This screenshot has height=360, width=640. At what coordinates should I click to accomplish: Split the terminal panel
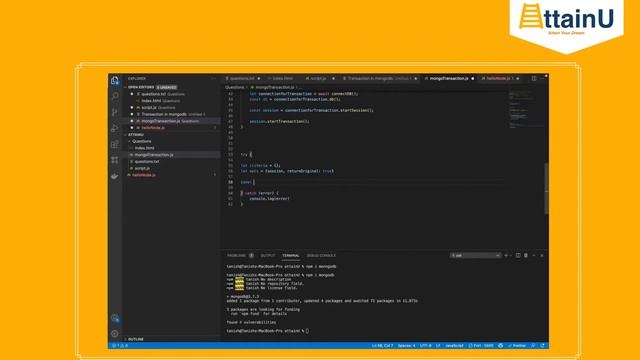pos(518,256)
